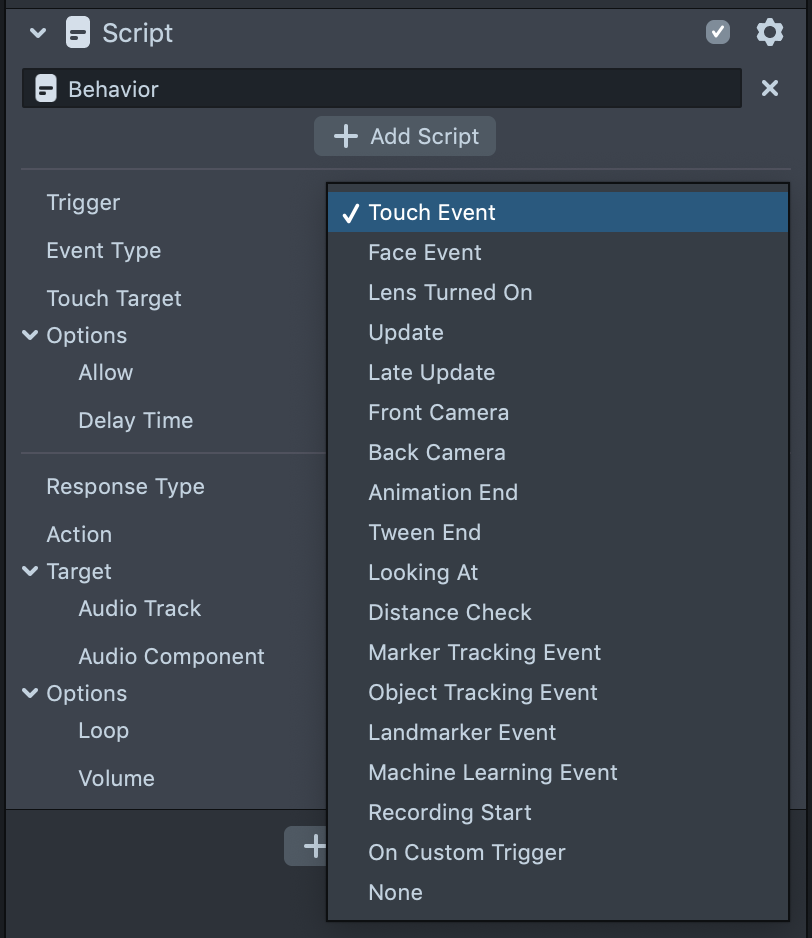Click the Script component icon in header
This screenshot has width=812, height=938.
(78, 33)
